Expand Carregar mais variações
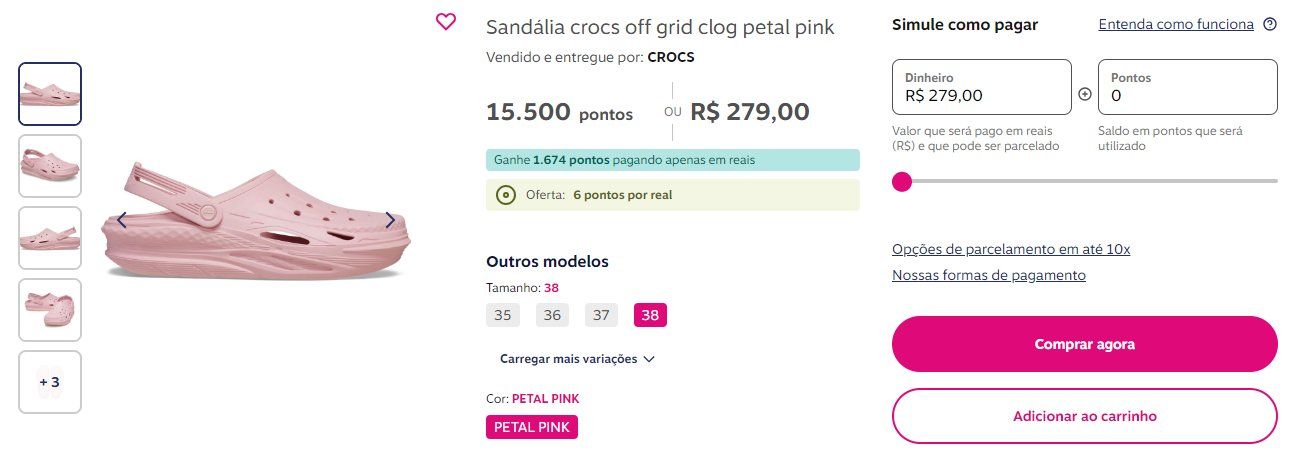This screenshot has width=1302, height=457. (577, 359)
